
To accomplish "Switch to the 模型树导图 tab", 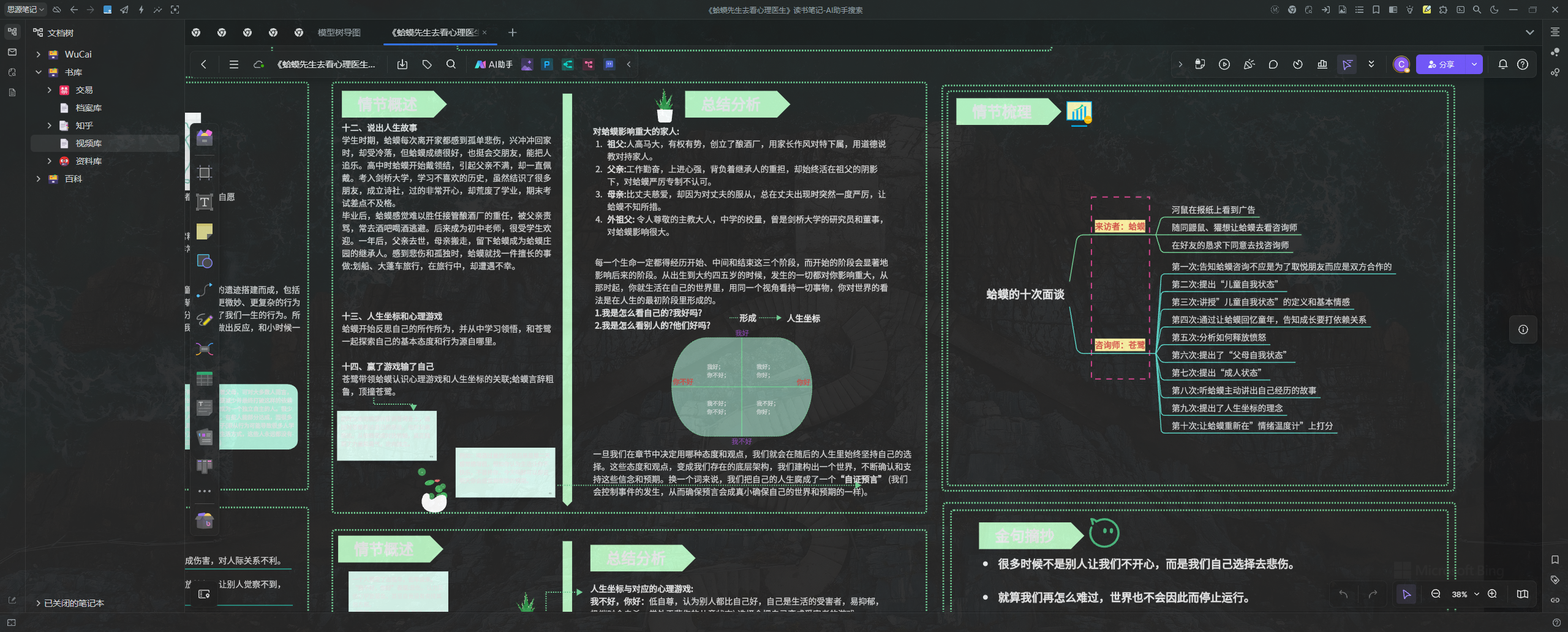I will coord(339,32).
